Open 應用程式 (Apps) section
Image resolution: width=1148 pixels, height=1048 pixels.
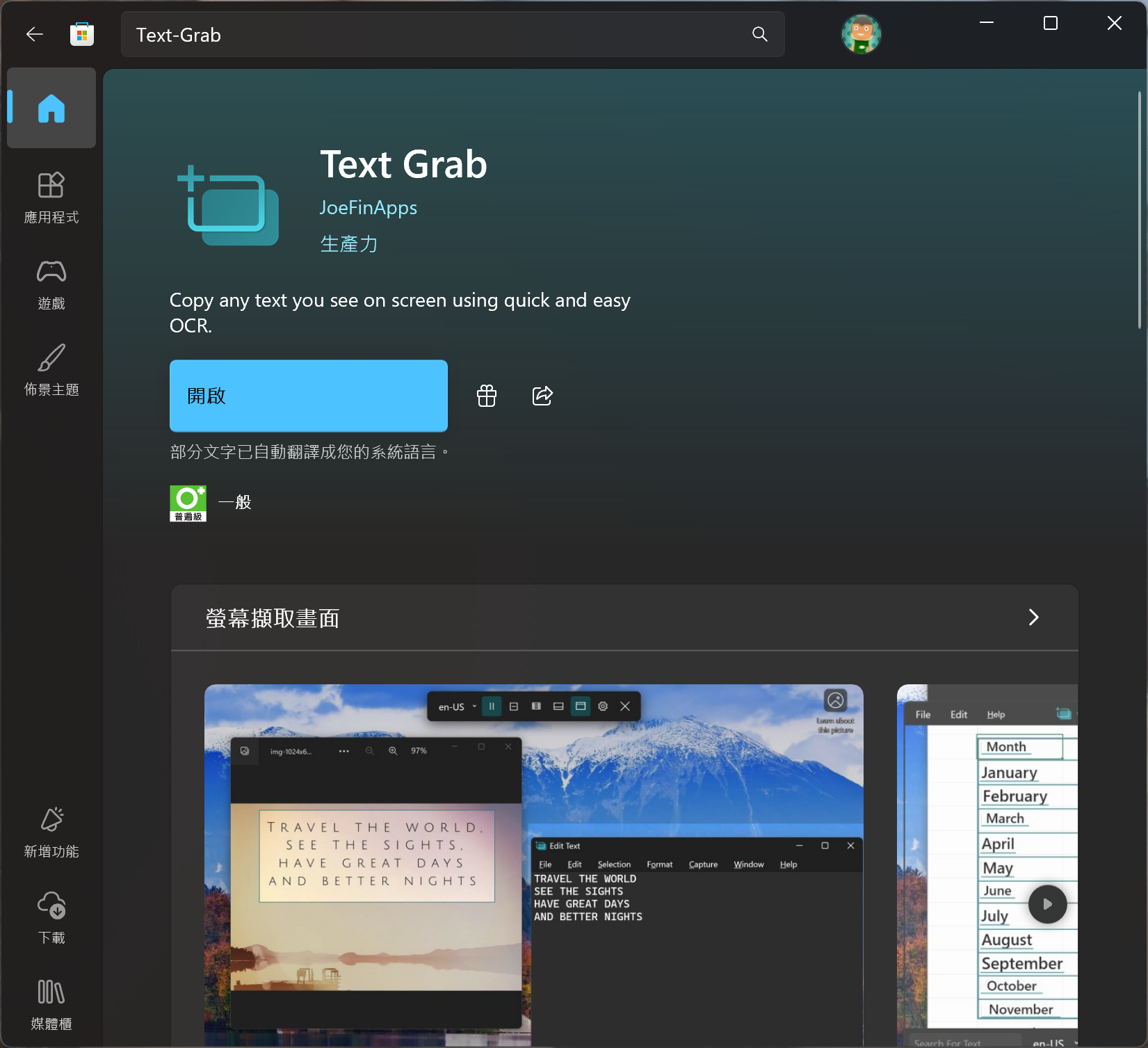click(51, 198)
